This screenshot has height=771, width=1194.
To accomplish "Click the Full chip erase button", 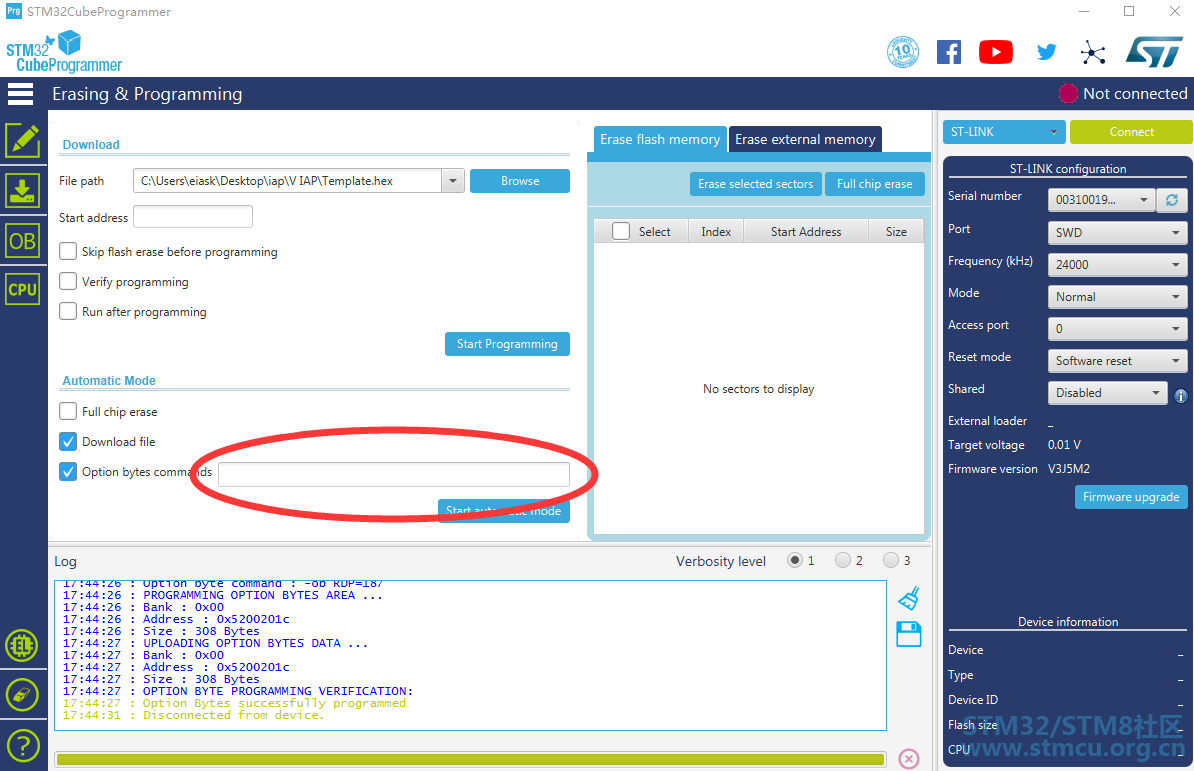I will coord(874,184).
